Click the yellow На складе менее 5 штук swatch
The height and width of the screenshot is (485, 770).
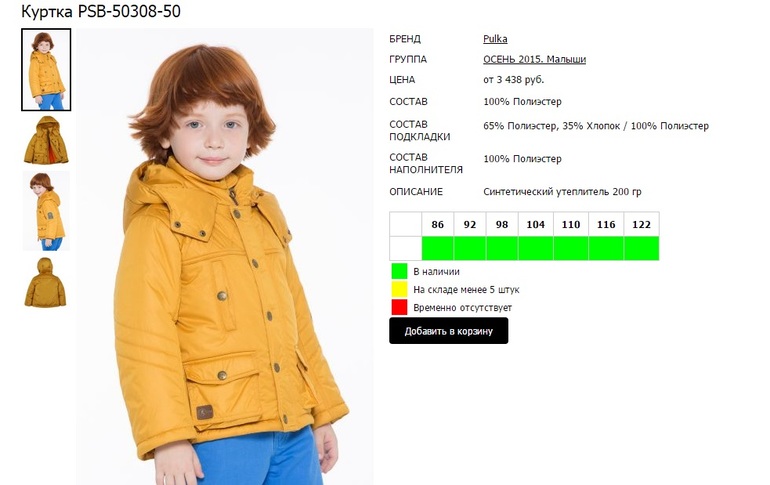[399, 289]
